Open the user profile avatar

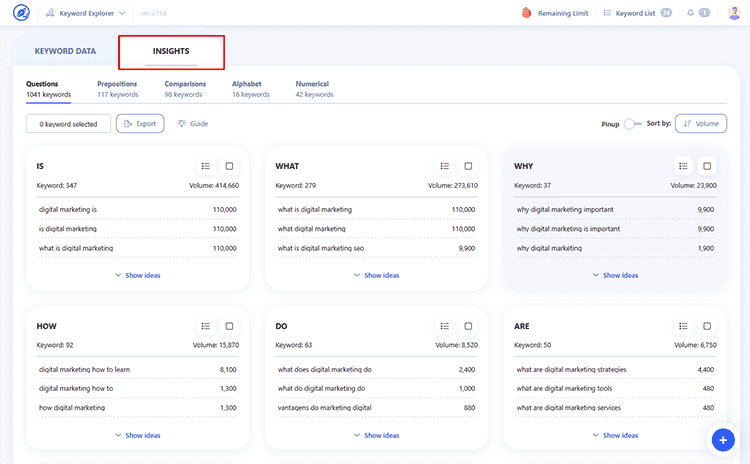[734, 13]
